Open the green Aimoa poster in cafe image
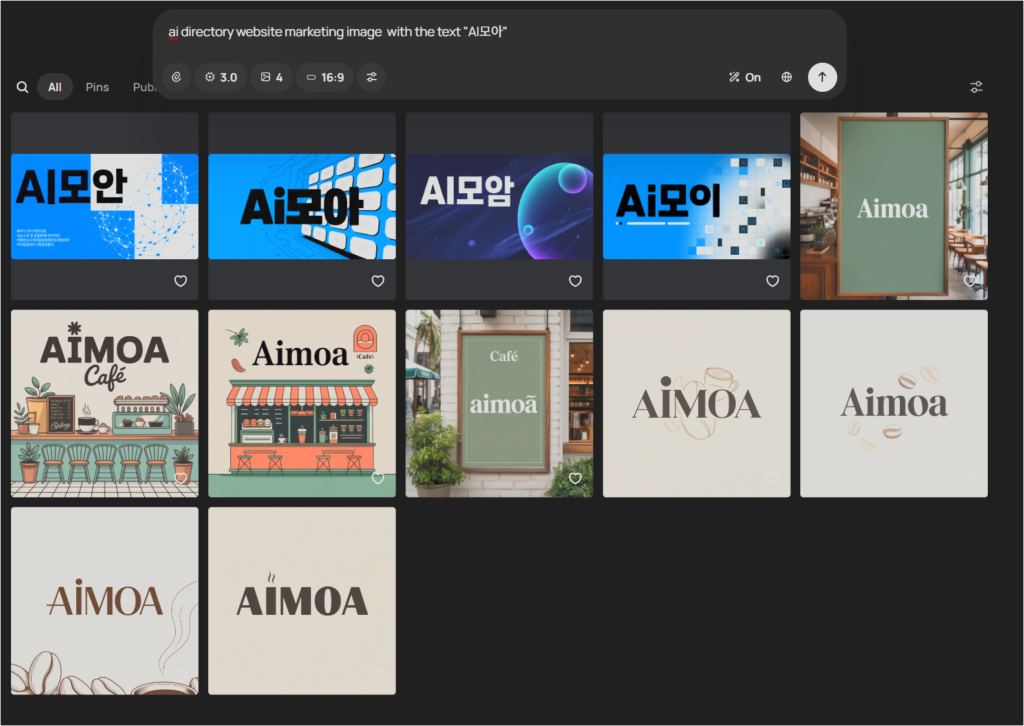Image resolution: width=1024 pixels, height=726 pixels. point(893,205)
